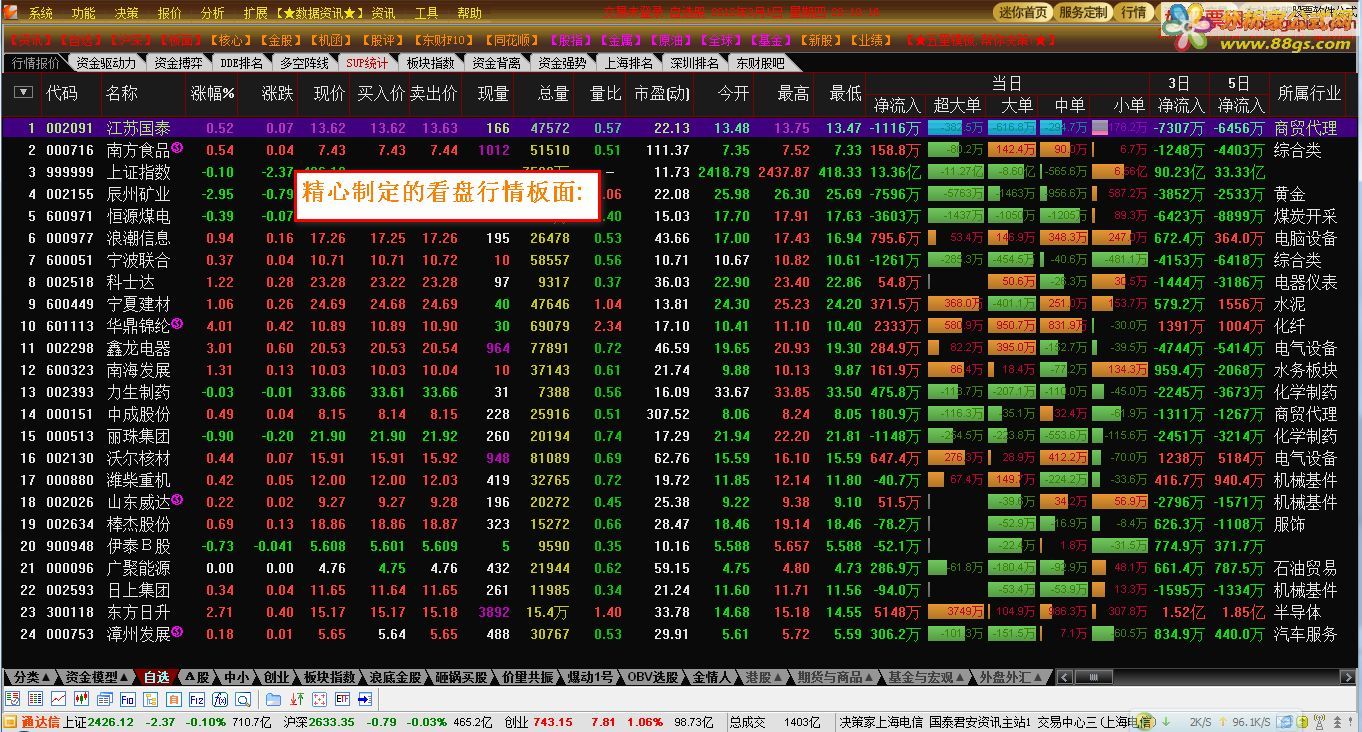Open the 分析 menu

click(212, 14)
